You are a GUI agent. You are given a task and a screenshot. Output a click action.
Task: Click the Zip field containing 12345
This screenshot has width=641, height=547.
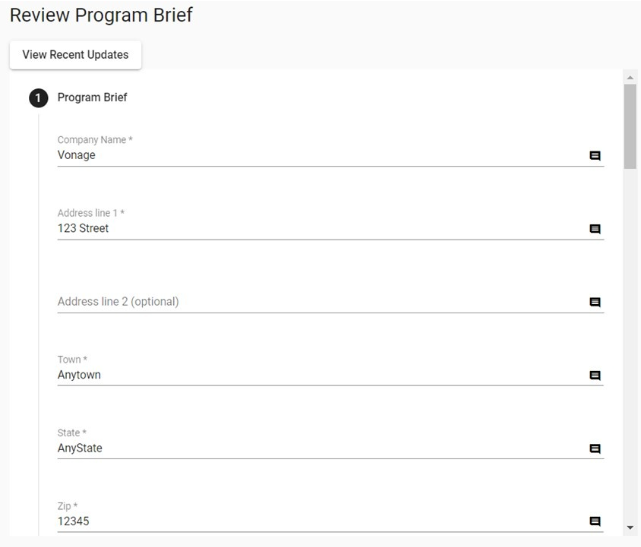(300, 521)
